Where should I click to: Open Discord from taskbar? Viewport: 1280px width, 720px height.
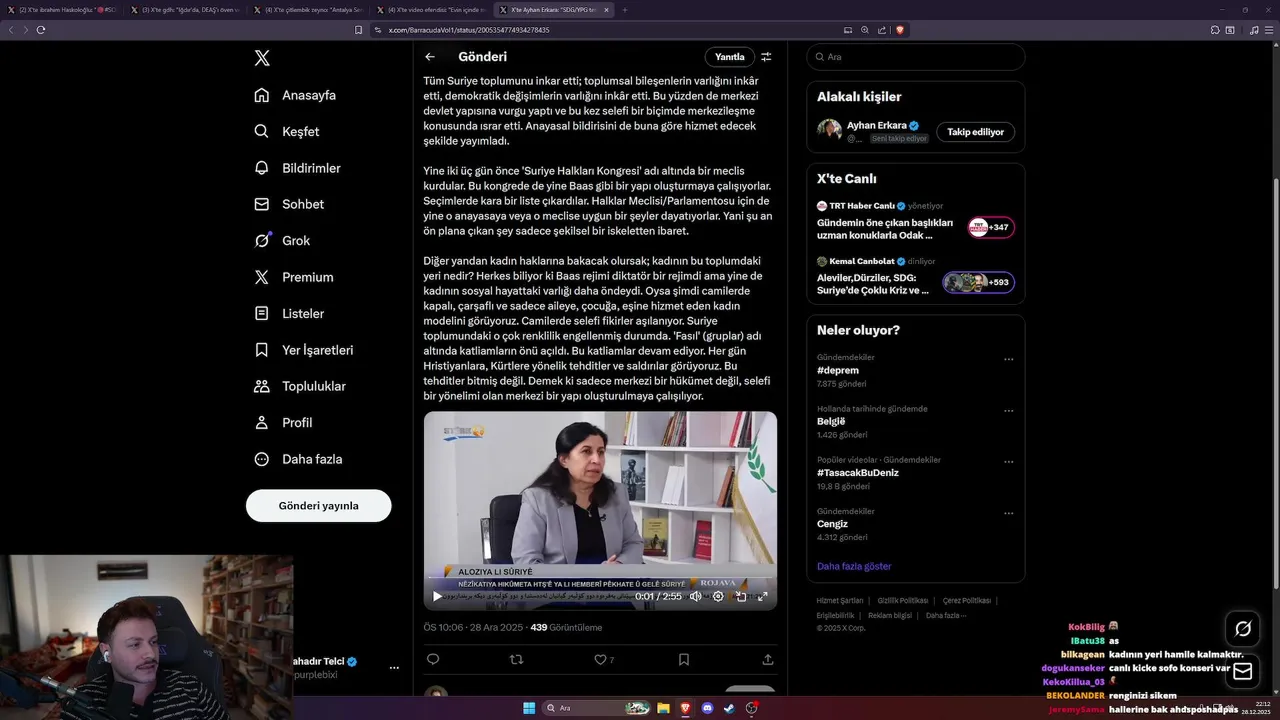[x=708, y=708]
